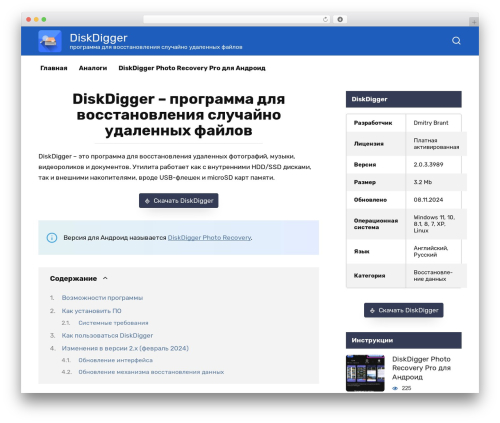The image size is (500, 423).
Task: Jump to Как установить ПО section
Action: 91,311
